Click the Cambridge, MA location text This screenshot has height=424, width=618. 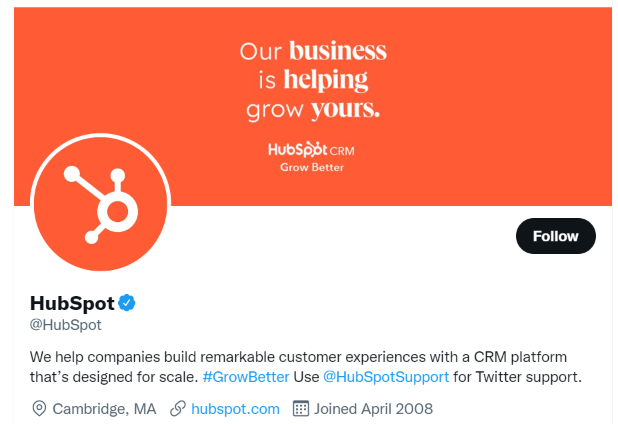click(104, 408)
